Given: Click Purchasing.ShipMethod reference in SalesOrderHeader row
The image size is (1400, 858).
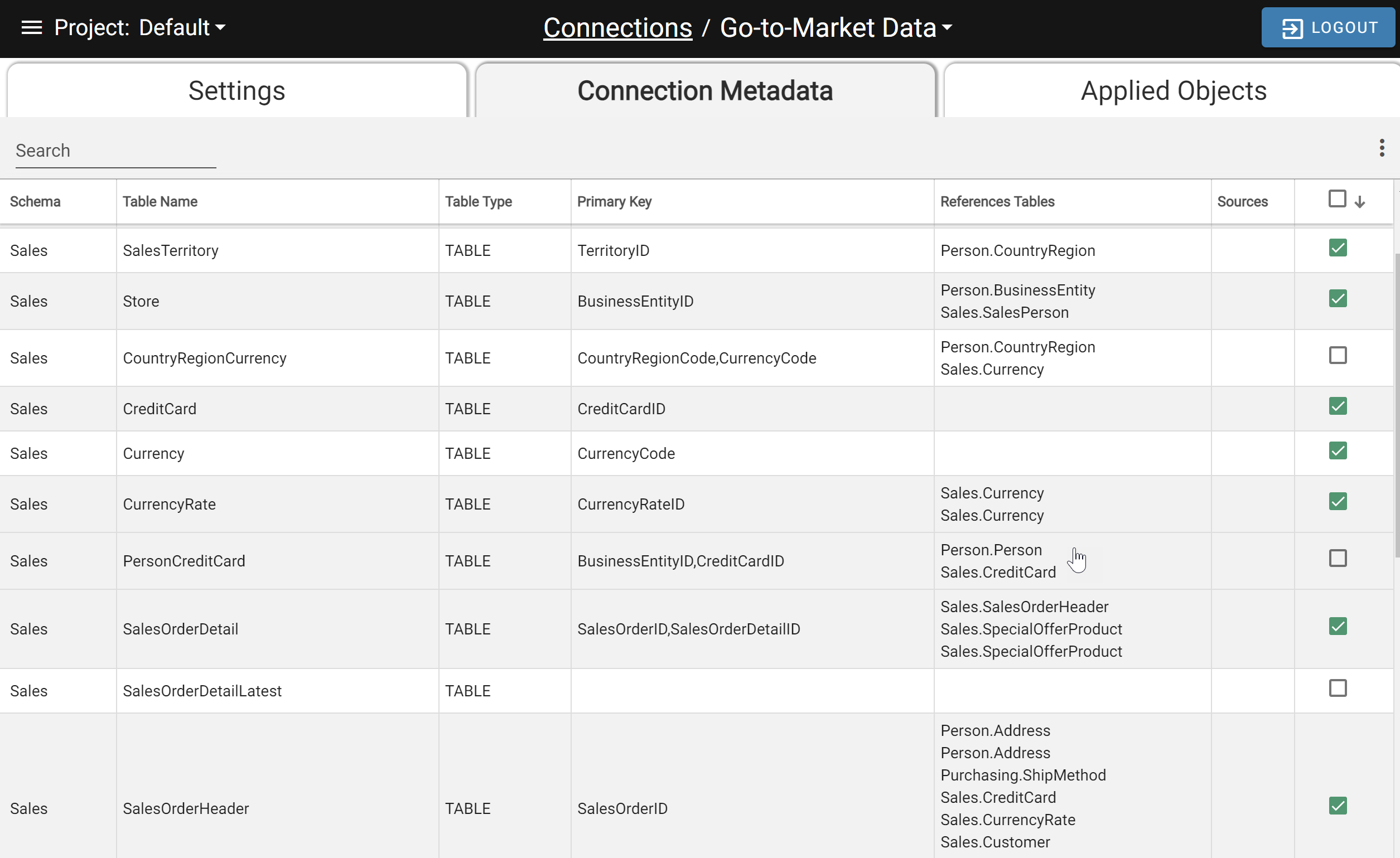Looking at the screenshot, I should click(1024, 775).
